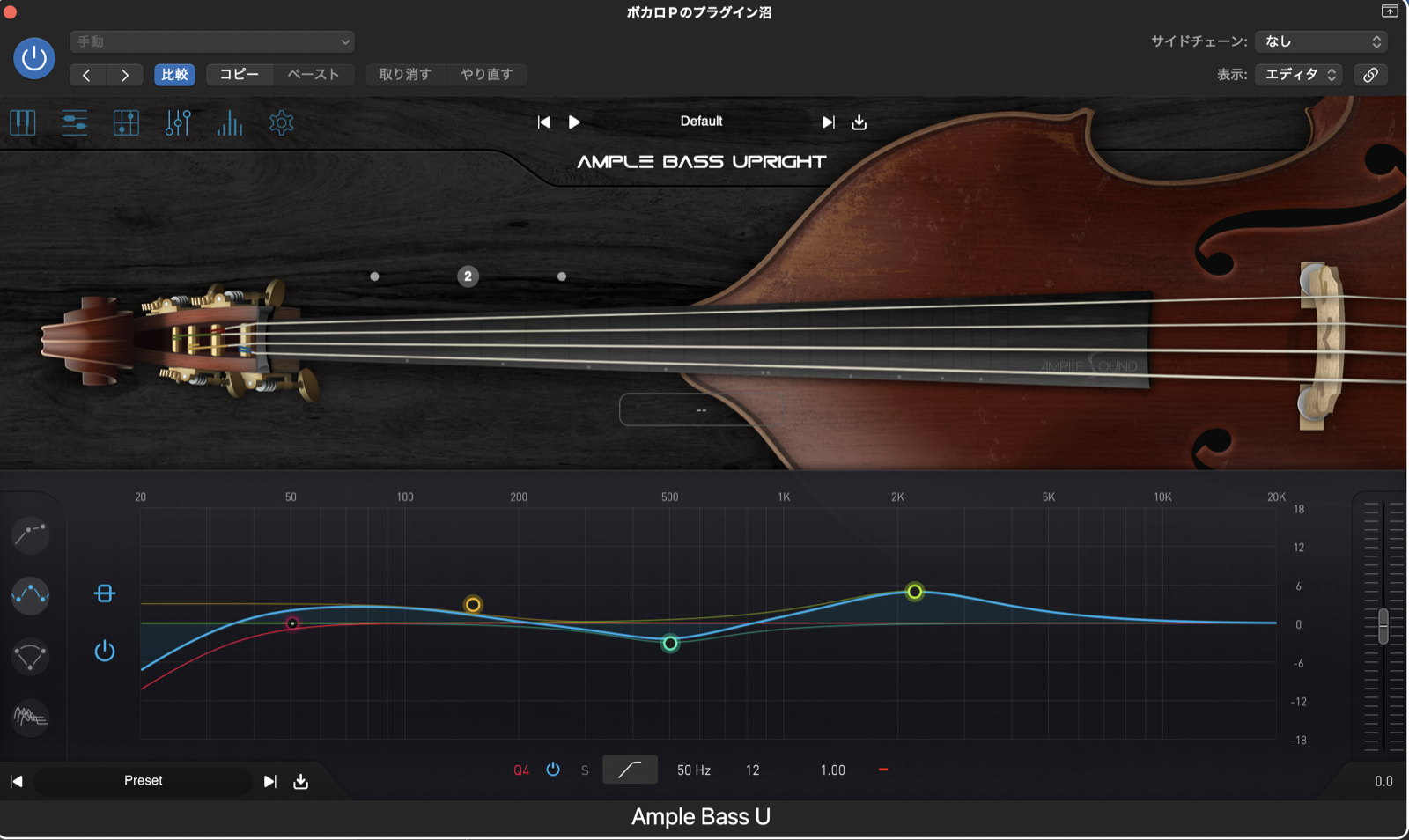The image size is (1409, 840).
Task: Click the Q value 1.00
Action: pos(833,770)
